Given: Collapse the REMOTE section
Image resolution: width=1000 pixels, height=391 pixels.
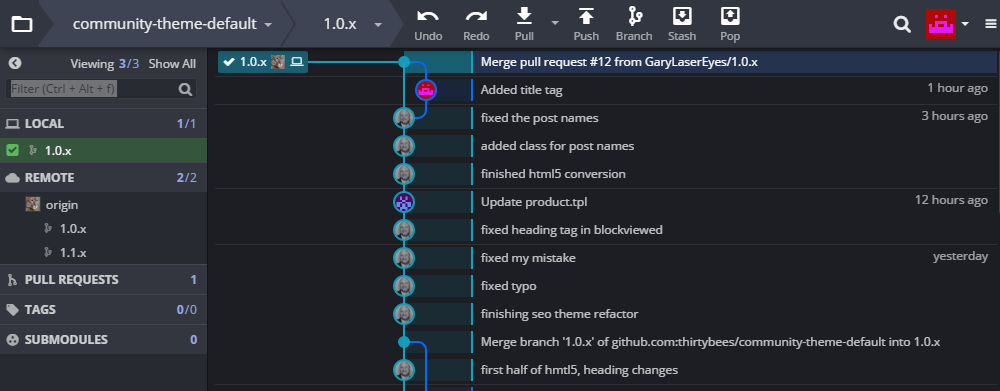Looking at the screenshot, I should [x=103, y=177].
